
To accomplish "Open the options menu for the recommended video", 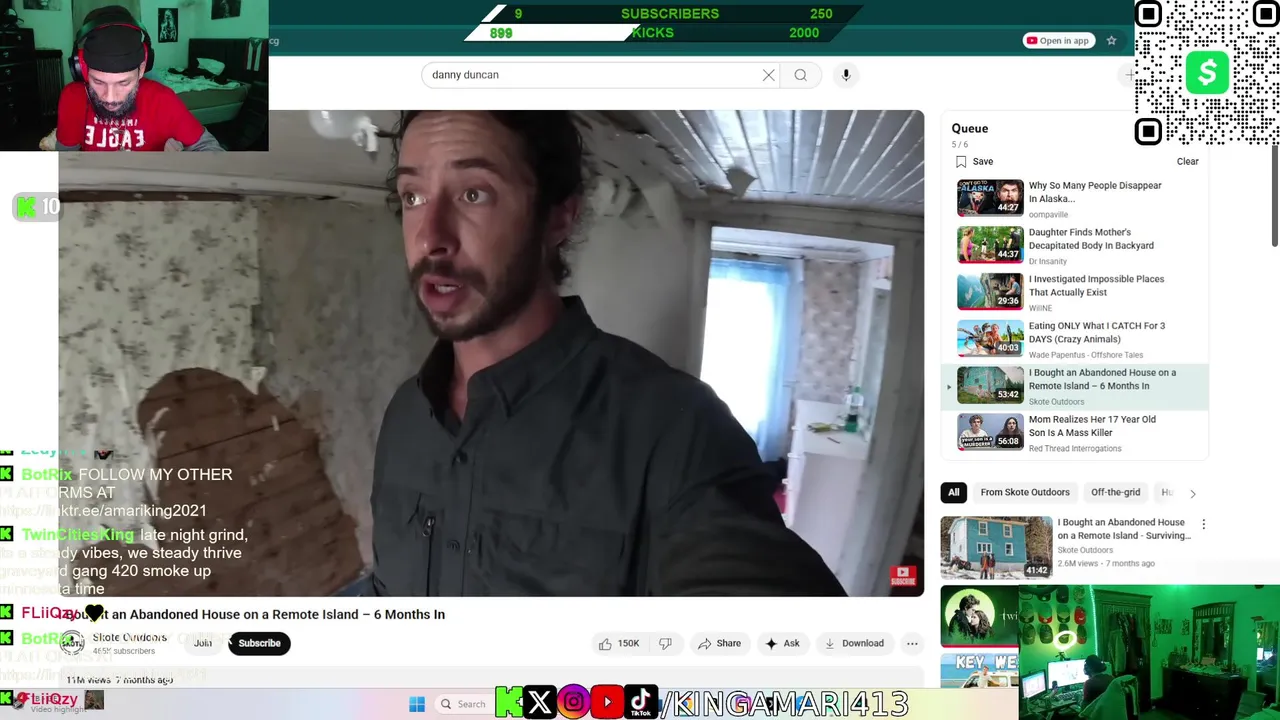I will 1203,524.
